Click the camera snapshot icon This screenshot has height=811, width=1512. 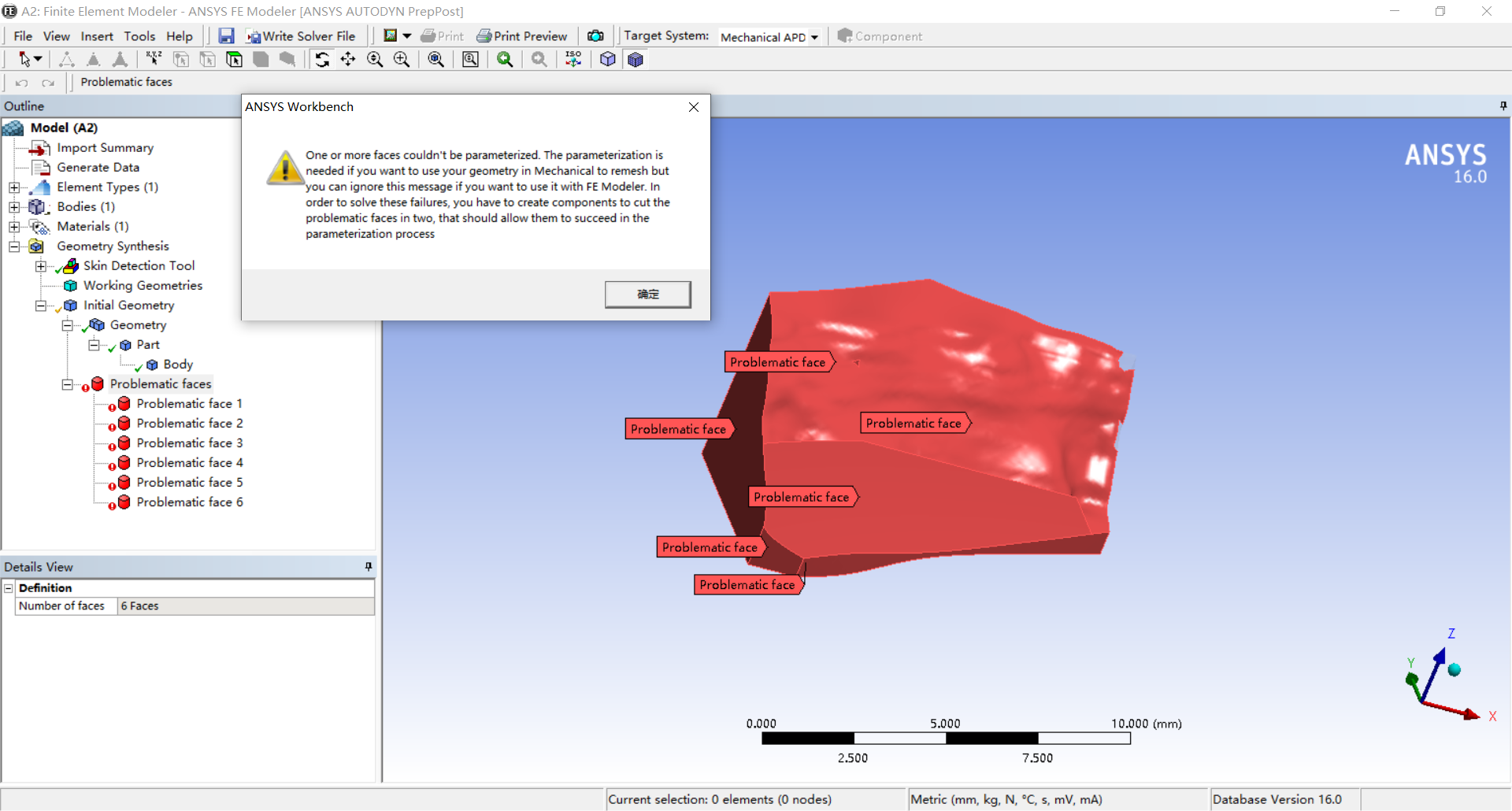tap(595, 36)
